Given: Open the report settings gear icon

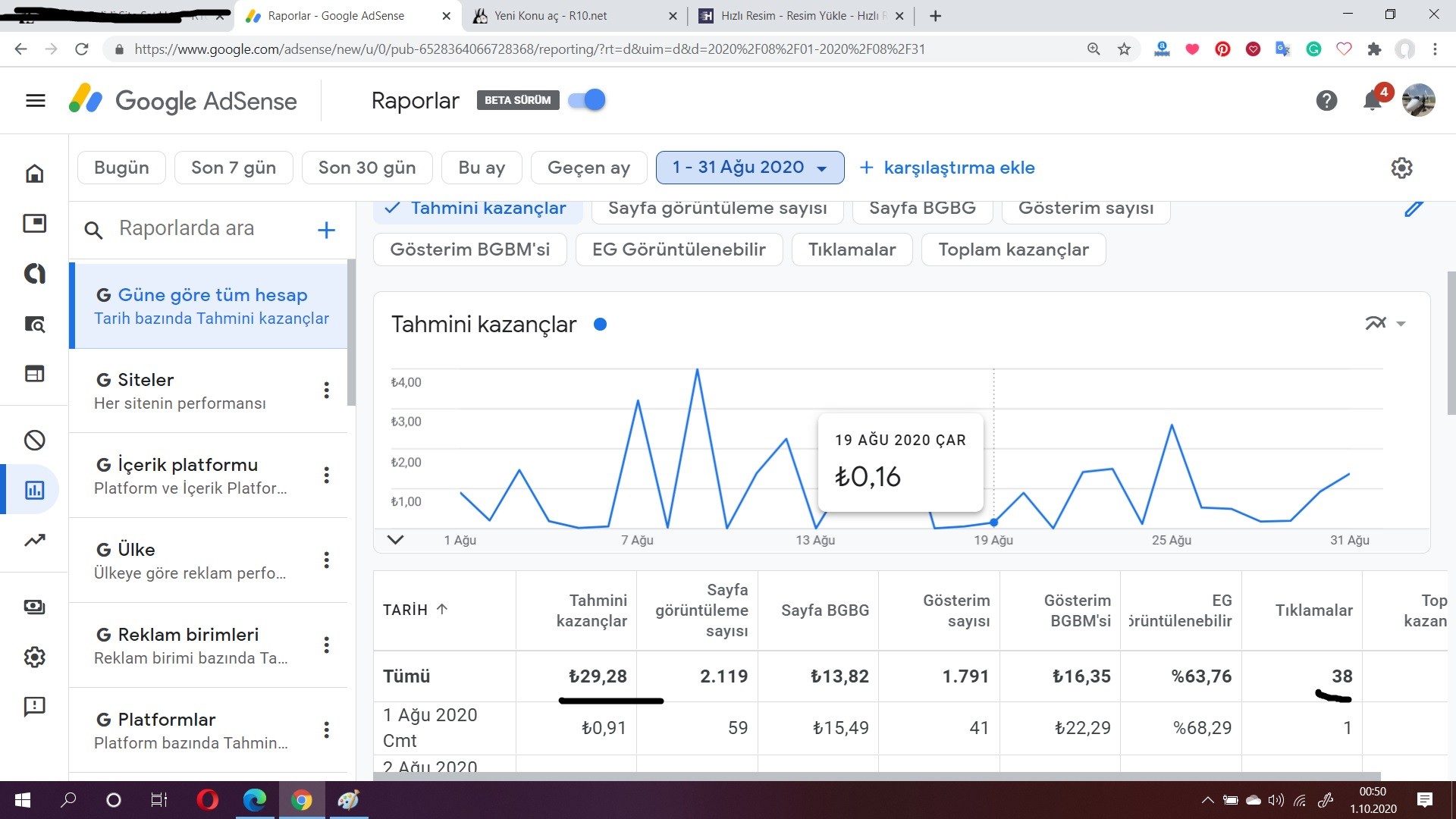Looking at the screenshot, I should (x=1401, y=168).
